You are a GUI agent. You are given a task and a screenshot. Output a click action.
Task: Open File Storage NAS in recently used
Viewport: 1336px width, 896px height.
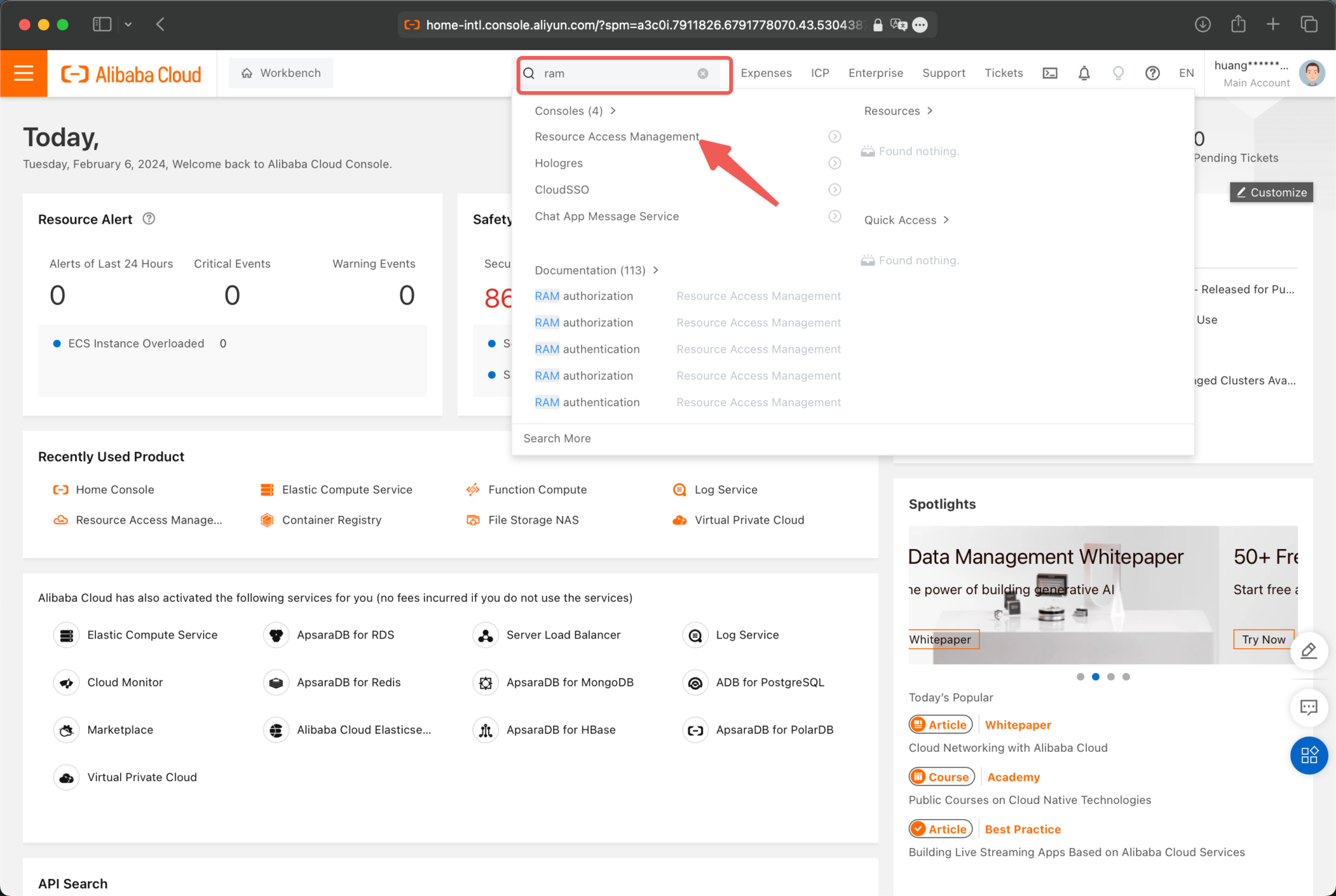(523, 520)
